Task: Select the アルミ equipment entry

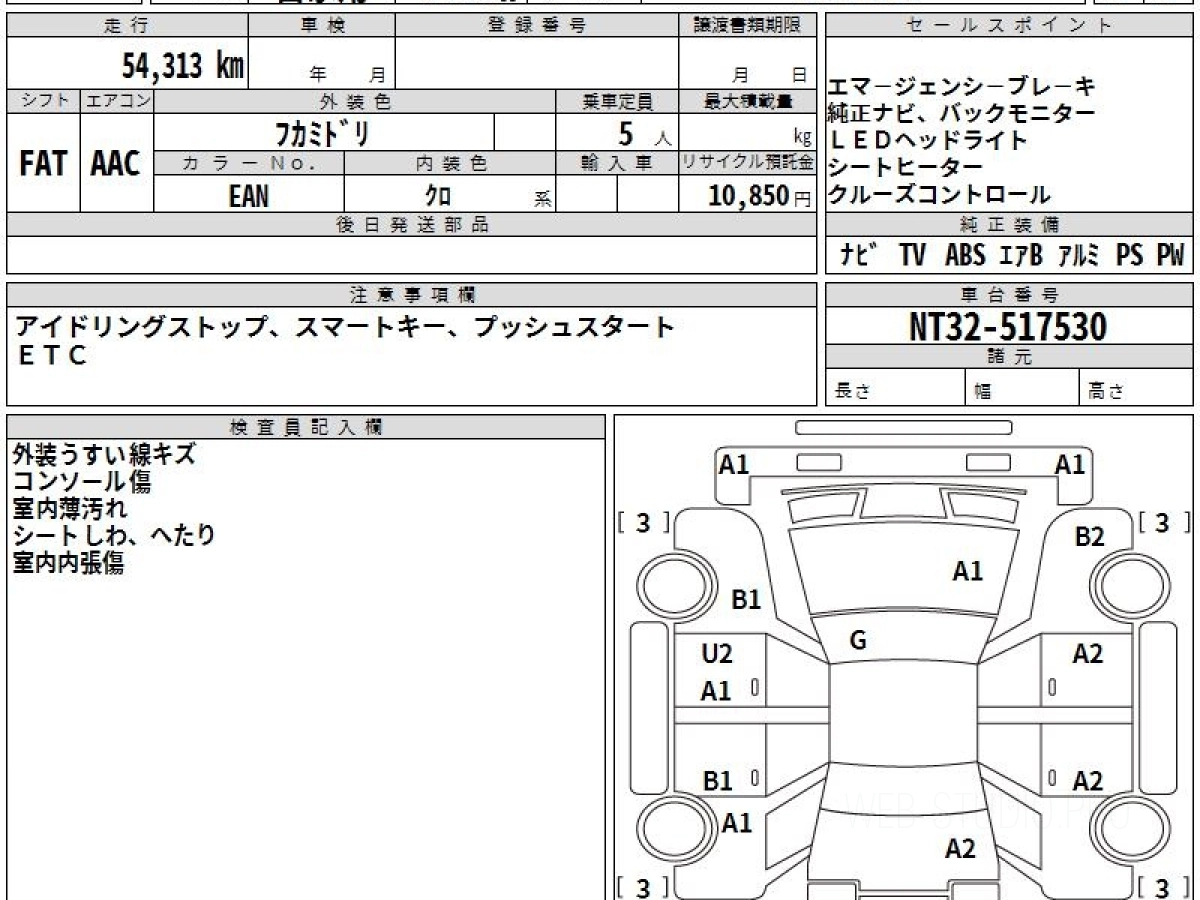Action: coord(1078,256)
